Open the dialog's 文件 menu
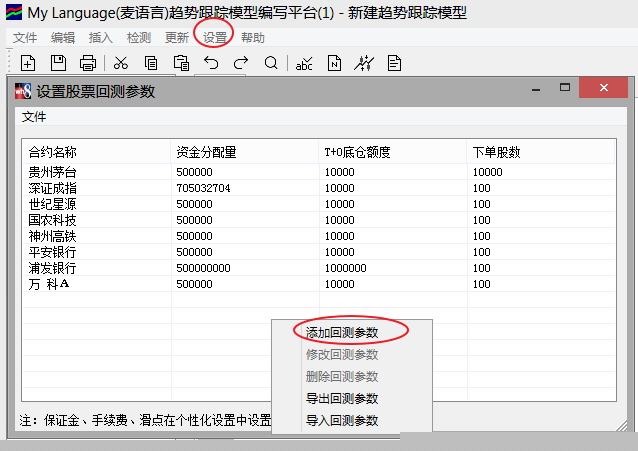The width and height of the screenshot is (638, 451). [x=34, y=116]
